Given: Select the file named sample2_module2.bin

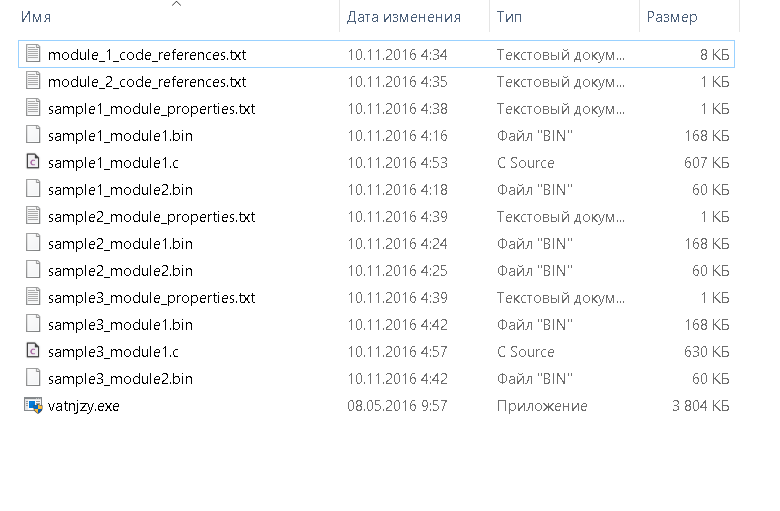Looking at the screenshot, I should (120, 270).
